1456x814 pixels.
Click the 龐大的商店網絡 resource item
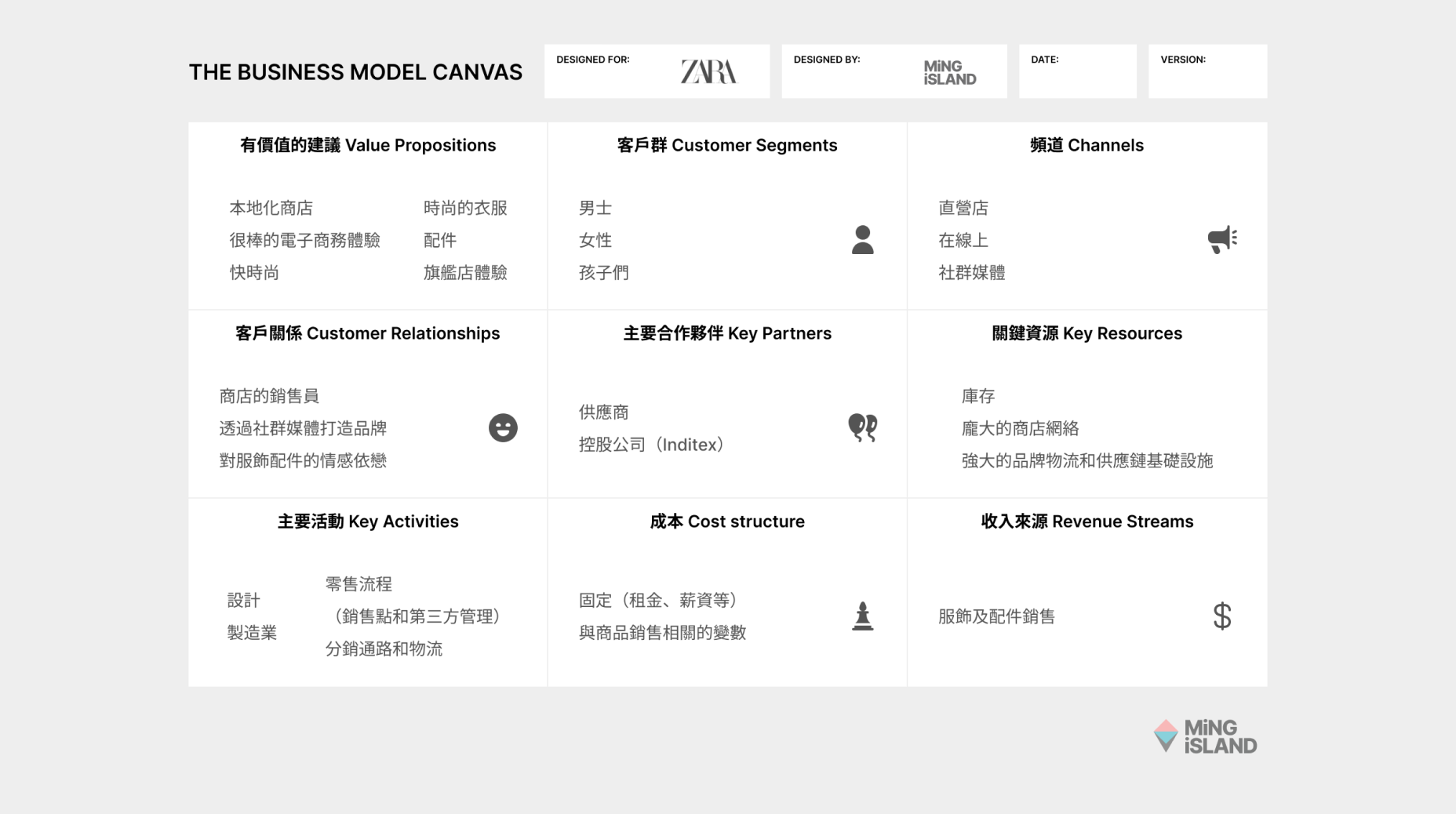pos(1020,428)
